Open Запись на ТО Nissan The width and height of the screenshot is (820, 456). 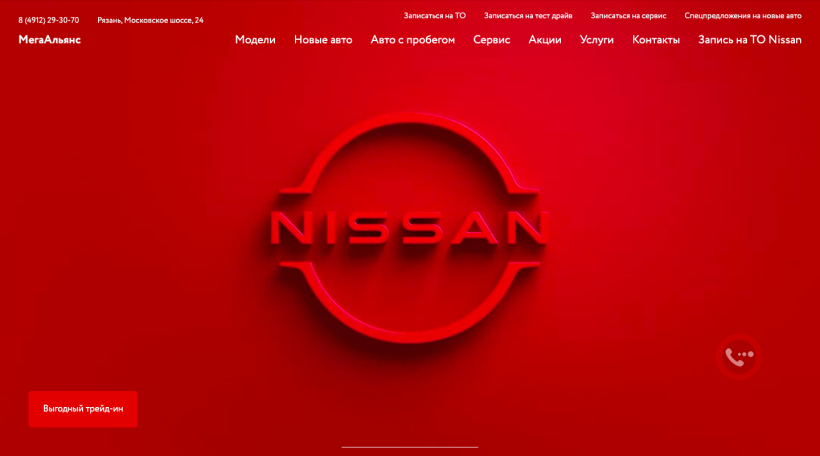749,40
